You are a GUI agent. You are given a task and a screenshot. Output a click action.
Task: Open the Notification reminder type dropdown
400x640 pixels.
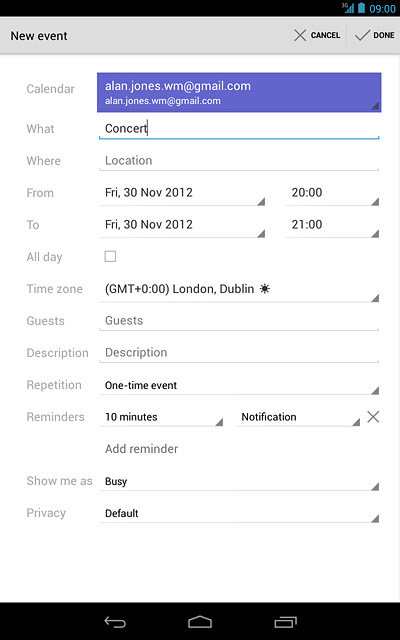click(x=298, y=417)
